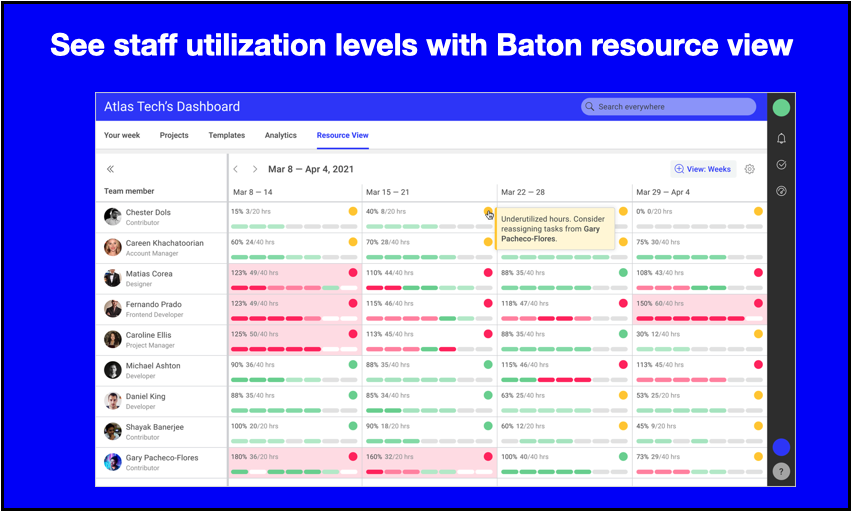
Task: Click yellow status dot for Shayak Mar 22–28
Action: 623,426
